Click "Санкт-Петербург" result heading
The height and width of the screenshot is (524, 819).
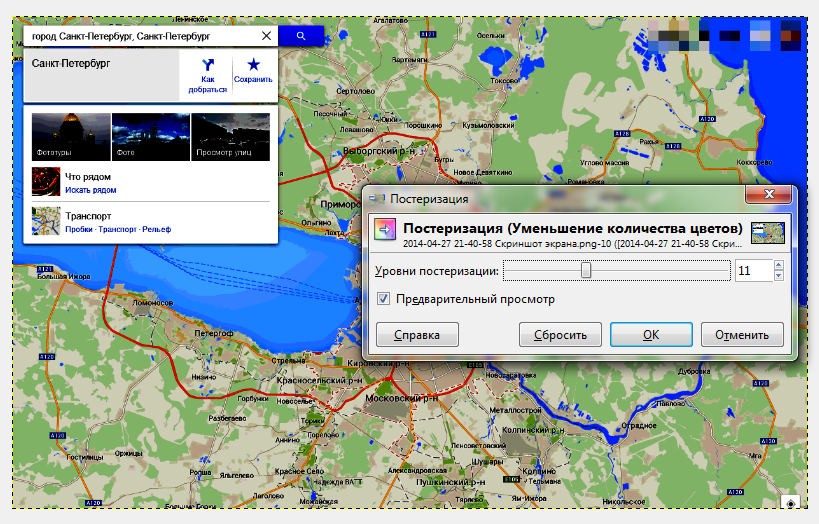pos(71,63)
